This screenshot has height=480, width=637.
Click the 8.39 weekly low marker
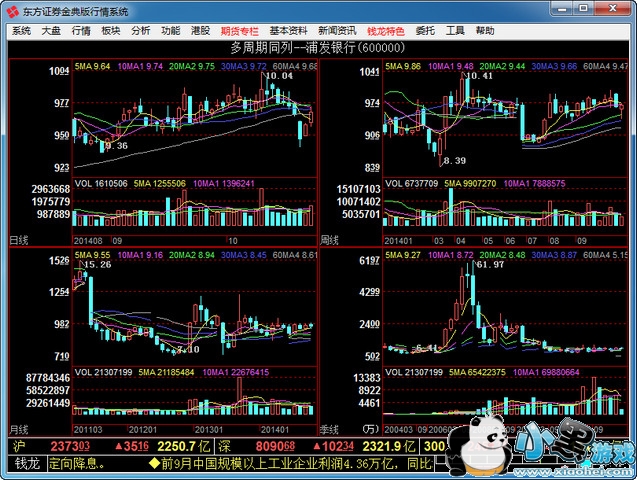[455, 160]
